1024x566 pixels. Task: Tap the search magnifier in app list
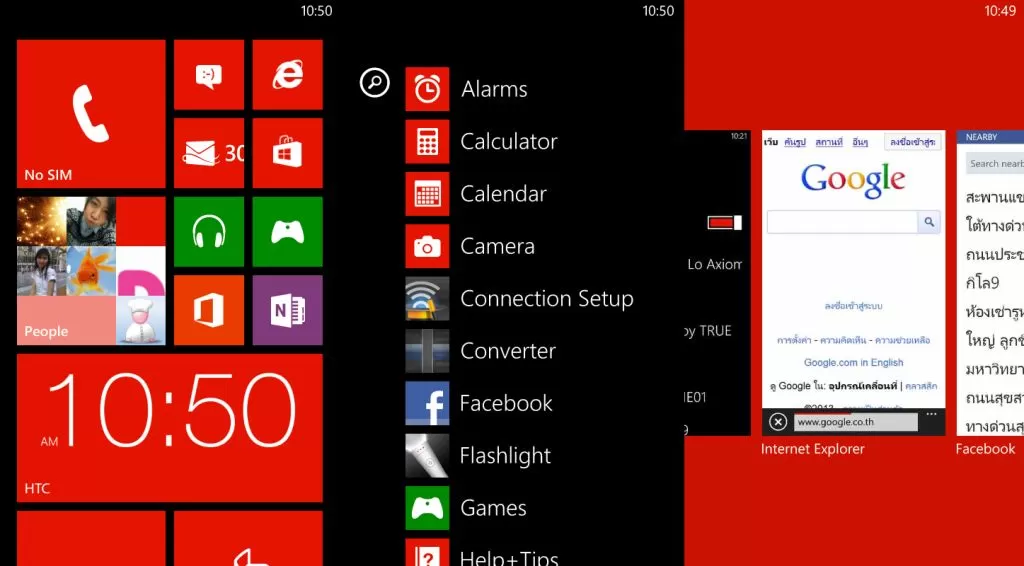pos(375,83)
